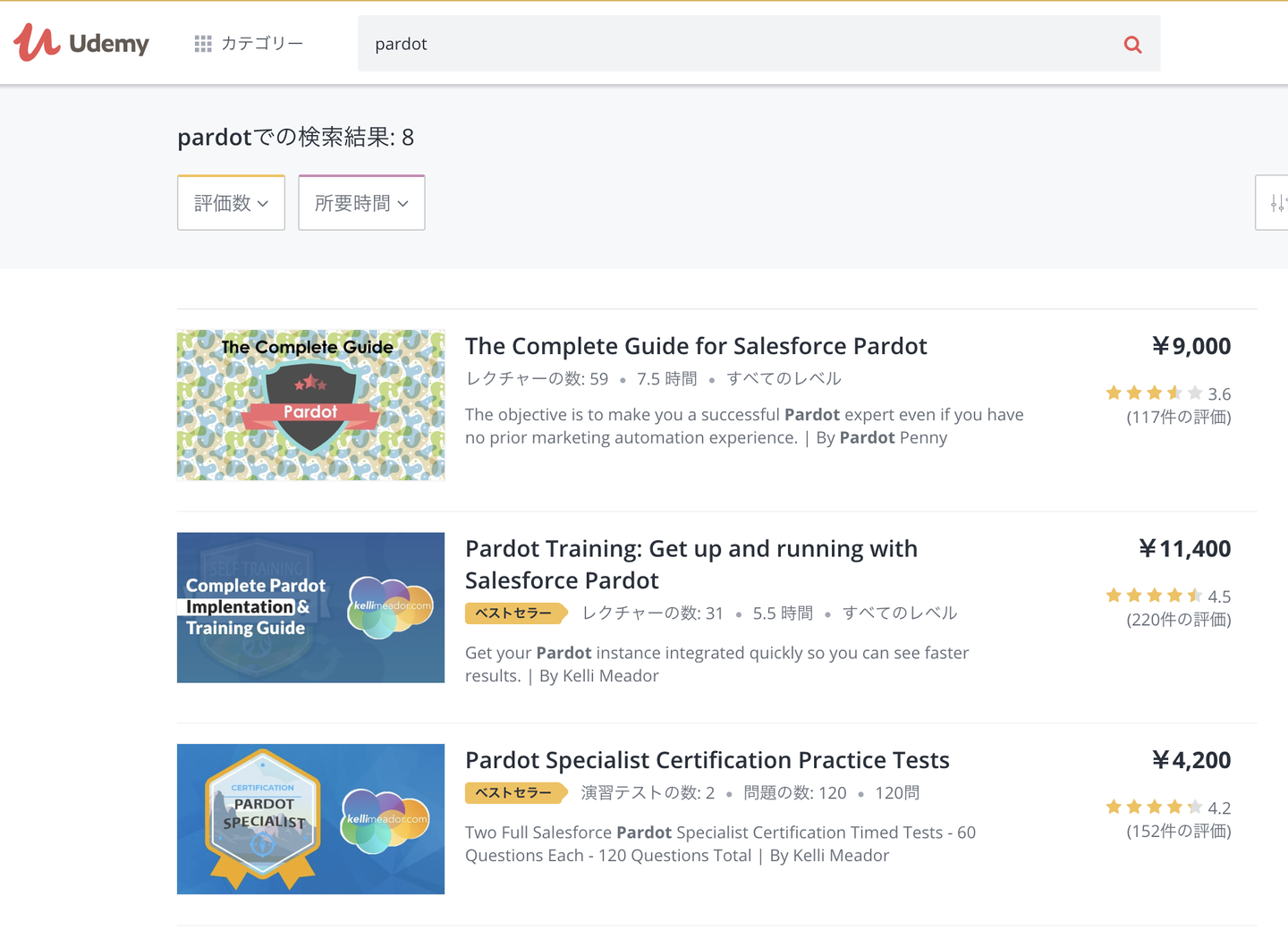The width and height of the screenshot is (1288, 930).
Task: Click the Udemy logo
Action: 81,43
